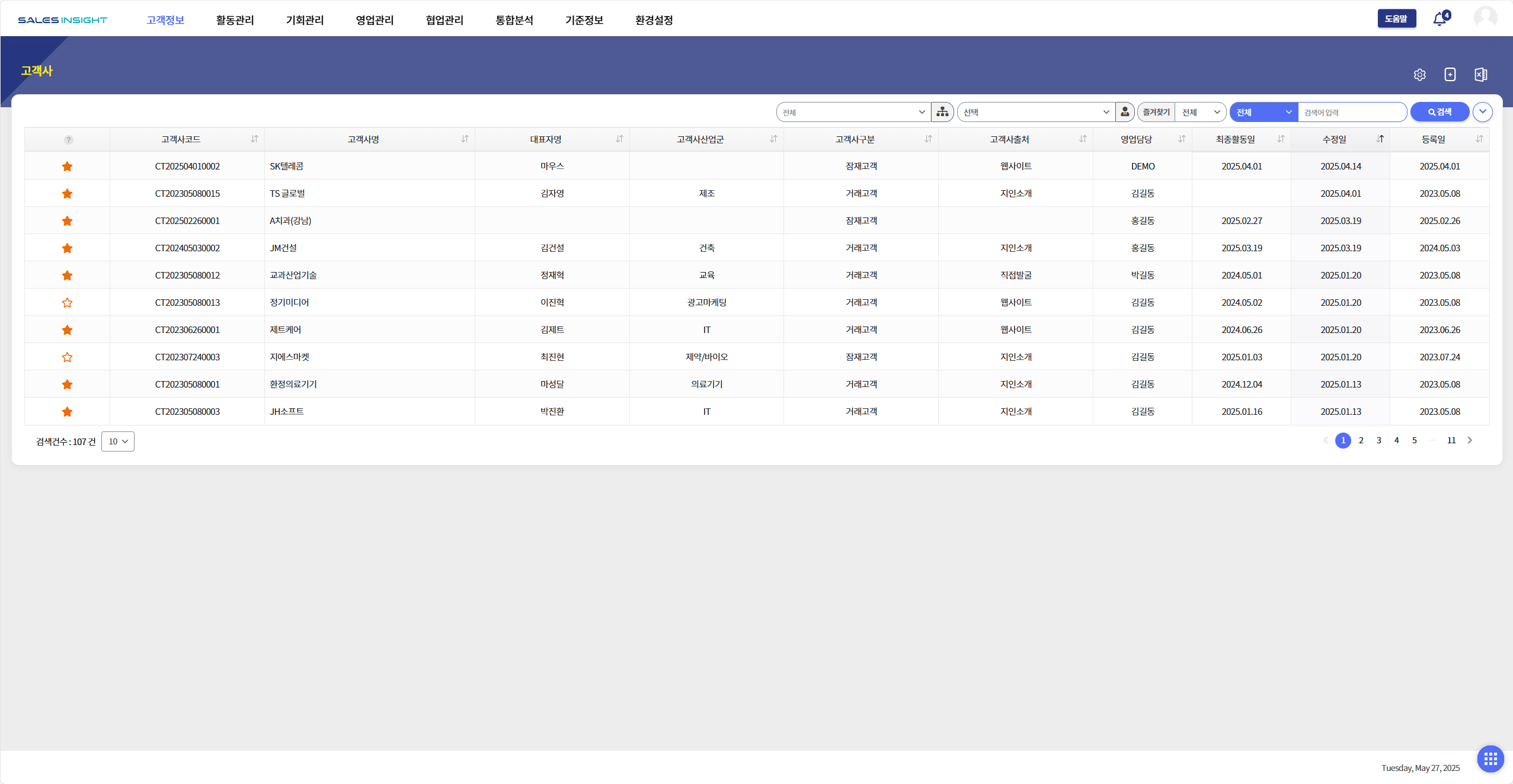
Task: Open the notifications bell icon
Action: (x=1440, y=19)
